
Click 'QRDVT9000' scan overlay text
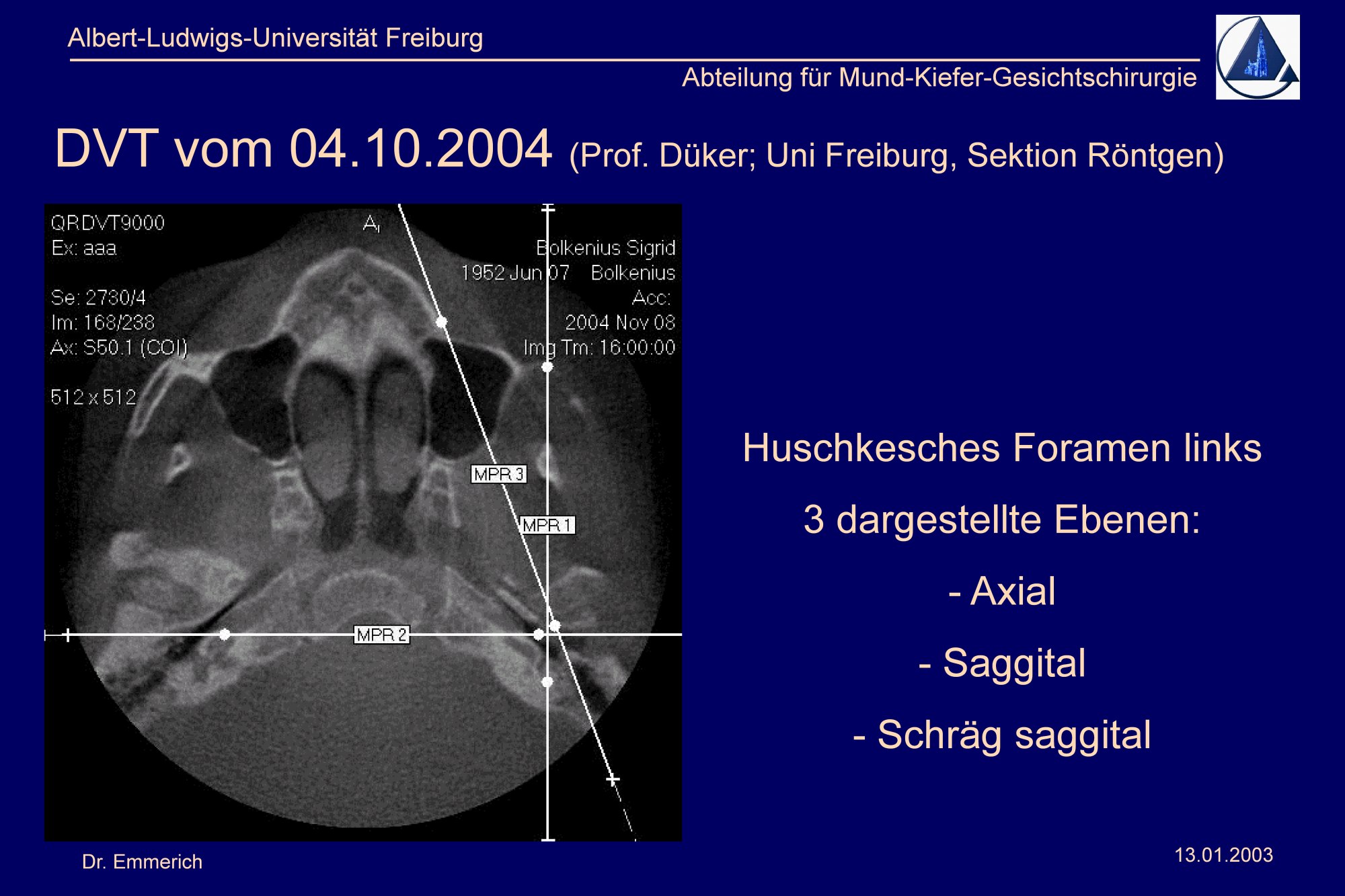108,223
